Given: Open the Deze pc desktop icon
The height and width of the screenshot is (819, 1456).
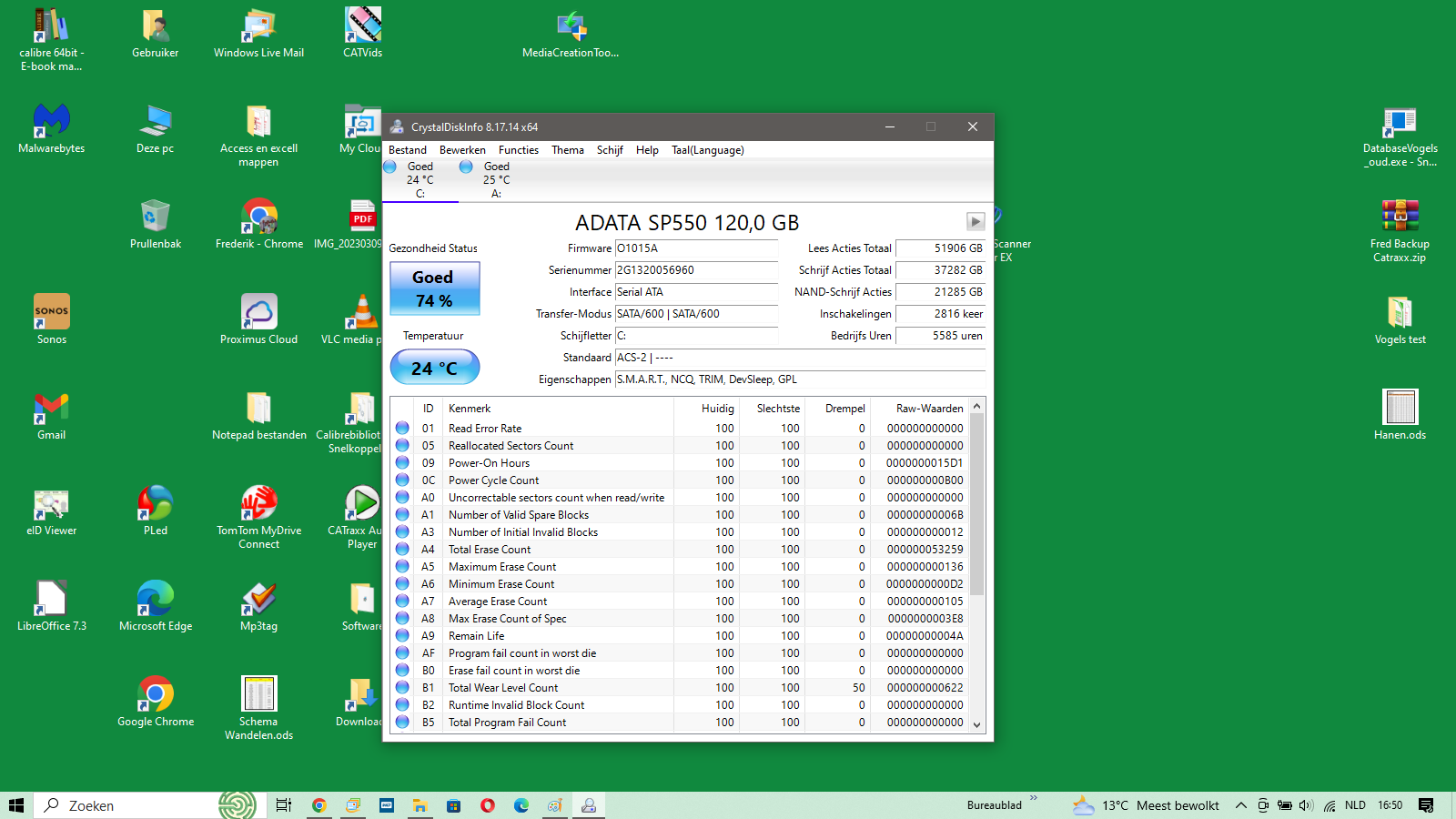Looking at the screenshot, I should tap(156, 129).
